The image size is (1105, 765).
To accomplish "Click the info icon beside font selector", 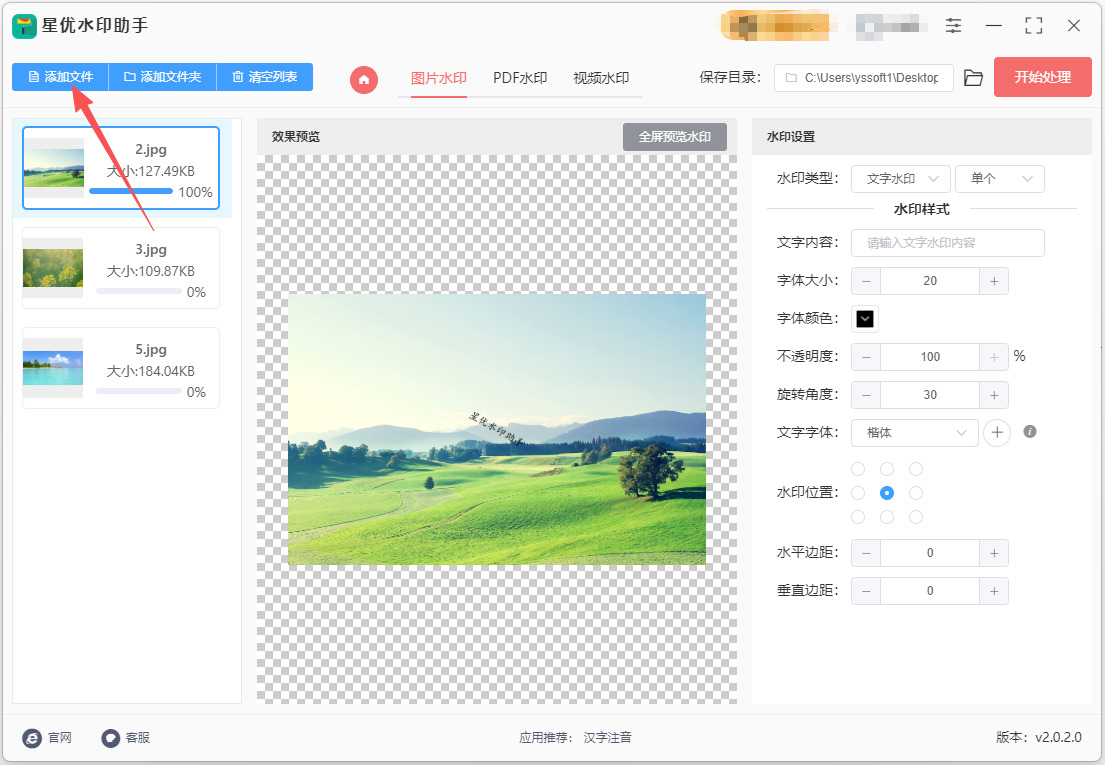I will pos(1030,432).
